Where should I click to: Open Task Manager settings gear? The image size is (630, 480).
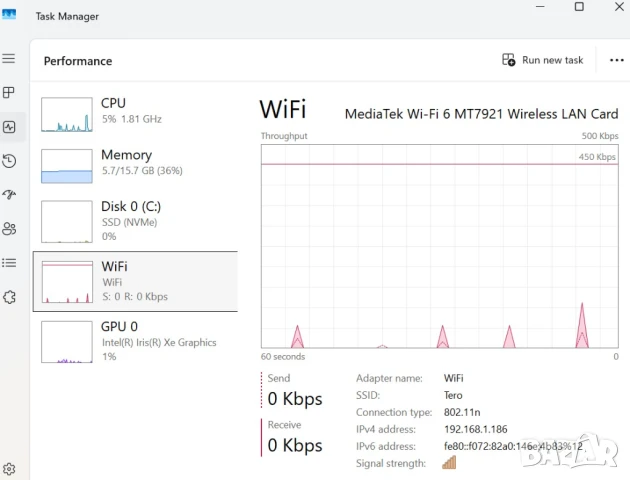click(9, 469)
